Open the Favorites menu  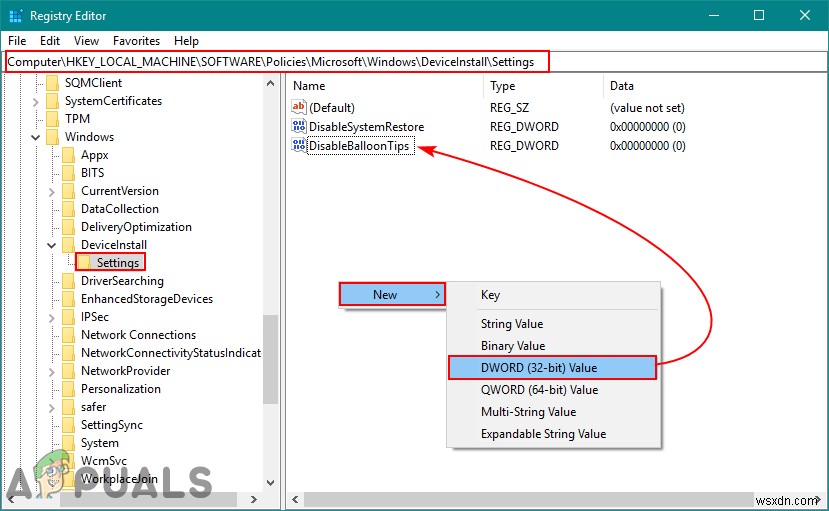point(136,41)
